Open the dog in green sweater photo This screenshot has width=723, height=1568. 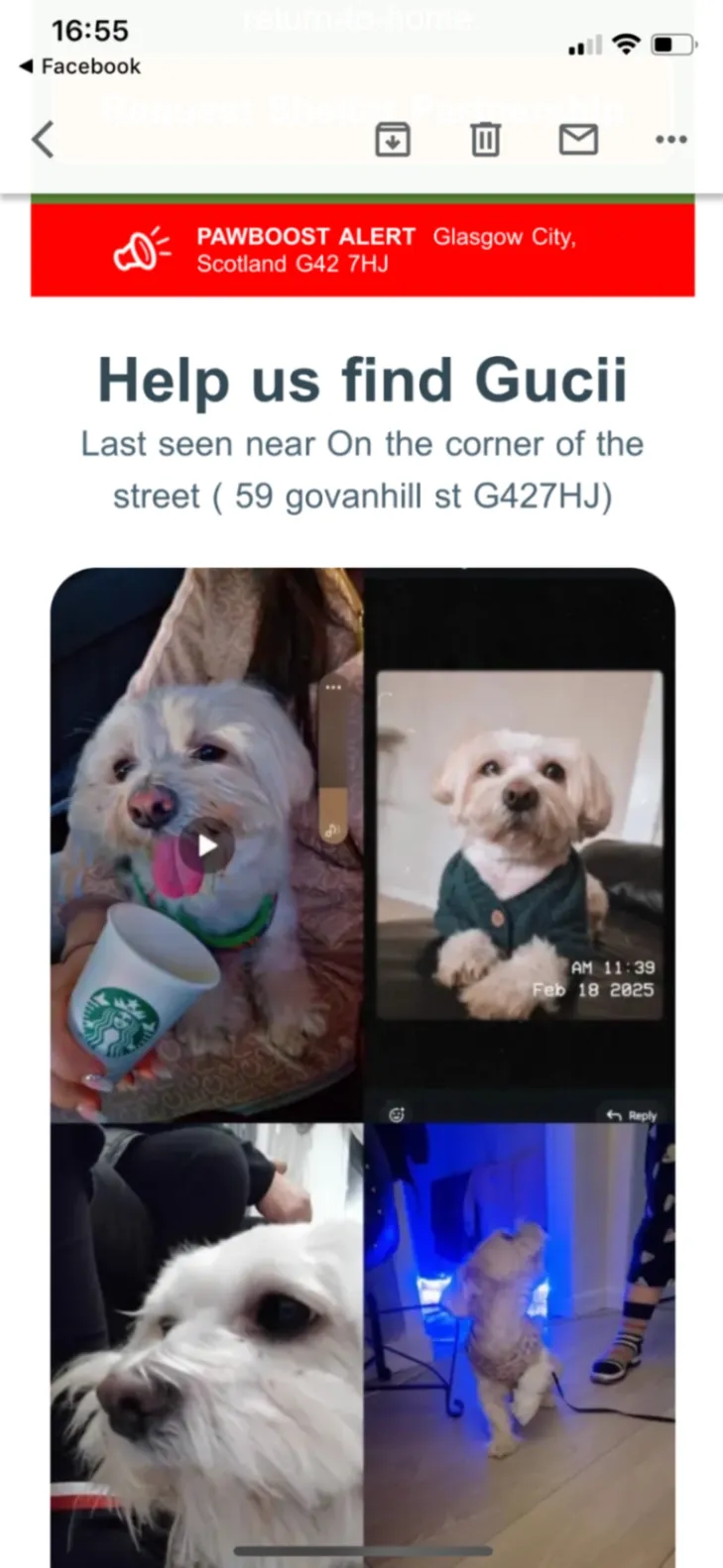[520, 845]
